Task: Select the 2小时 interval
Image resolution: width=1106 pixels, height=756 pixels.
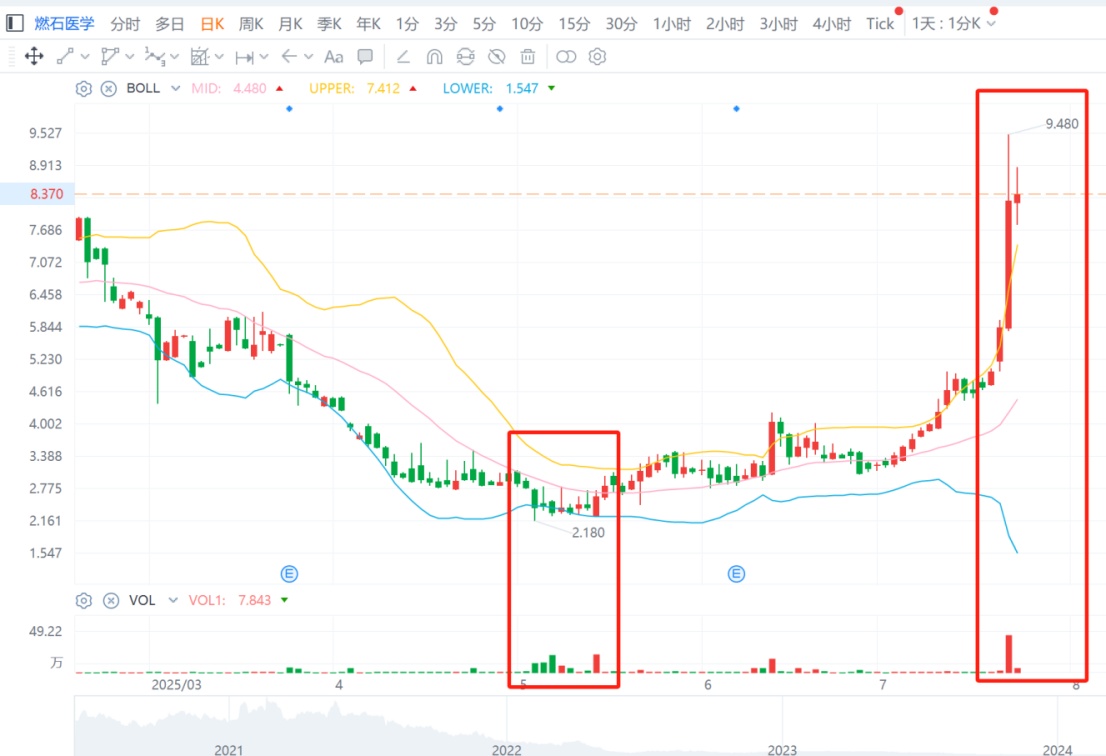Action: tap(725, 24)
